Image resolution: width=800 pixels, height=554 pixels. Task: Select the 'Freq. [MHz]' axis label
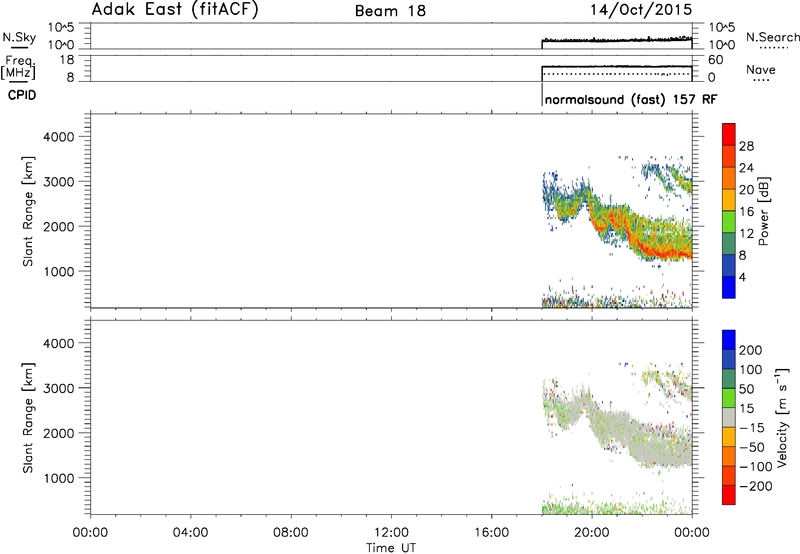tap(18, 68)
